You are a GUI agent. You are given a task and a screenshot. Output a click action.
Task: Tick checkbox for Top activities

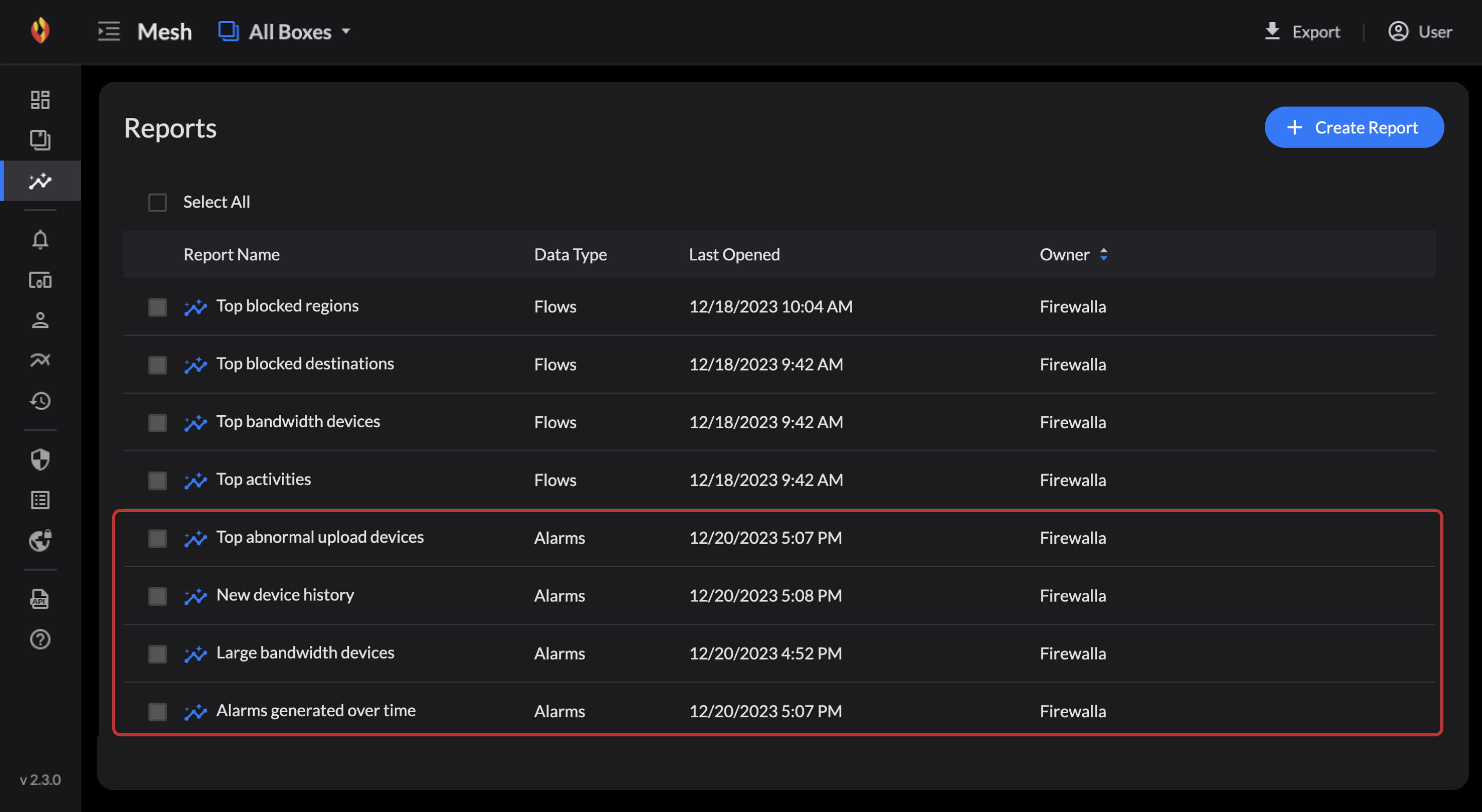pyautogui.click(x=157, y=481)
